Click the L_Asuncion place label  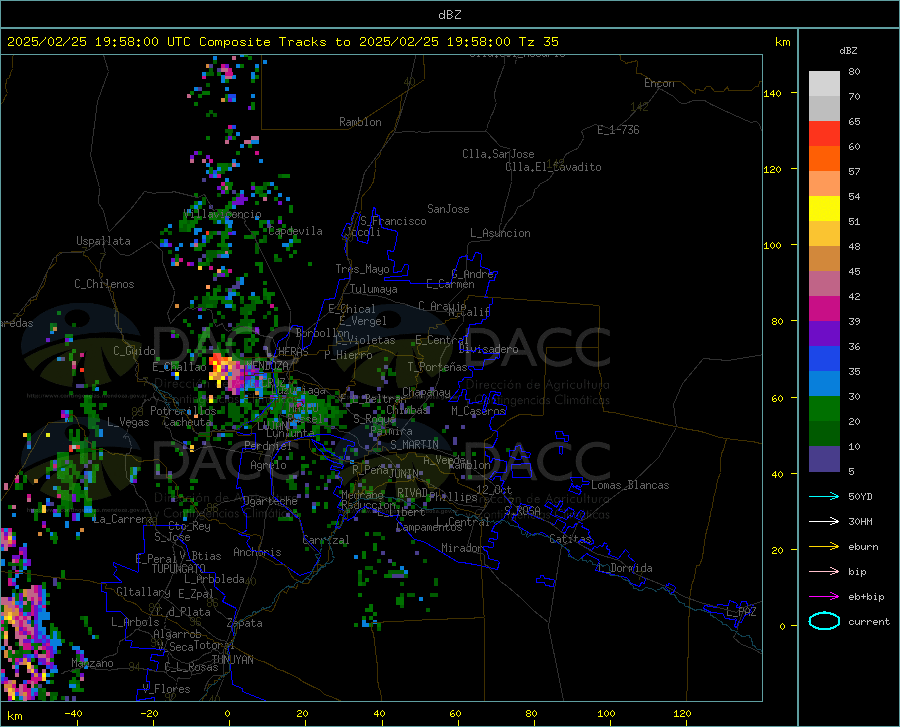(500, 233)
